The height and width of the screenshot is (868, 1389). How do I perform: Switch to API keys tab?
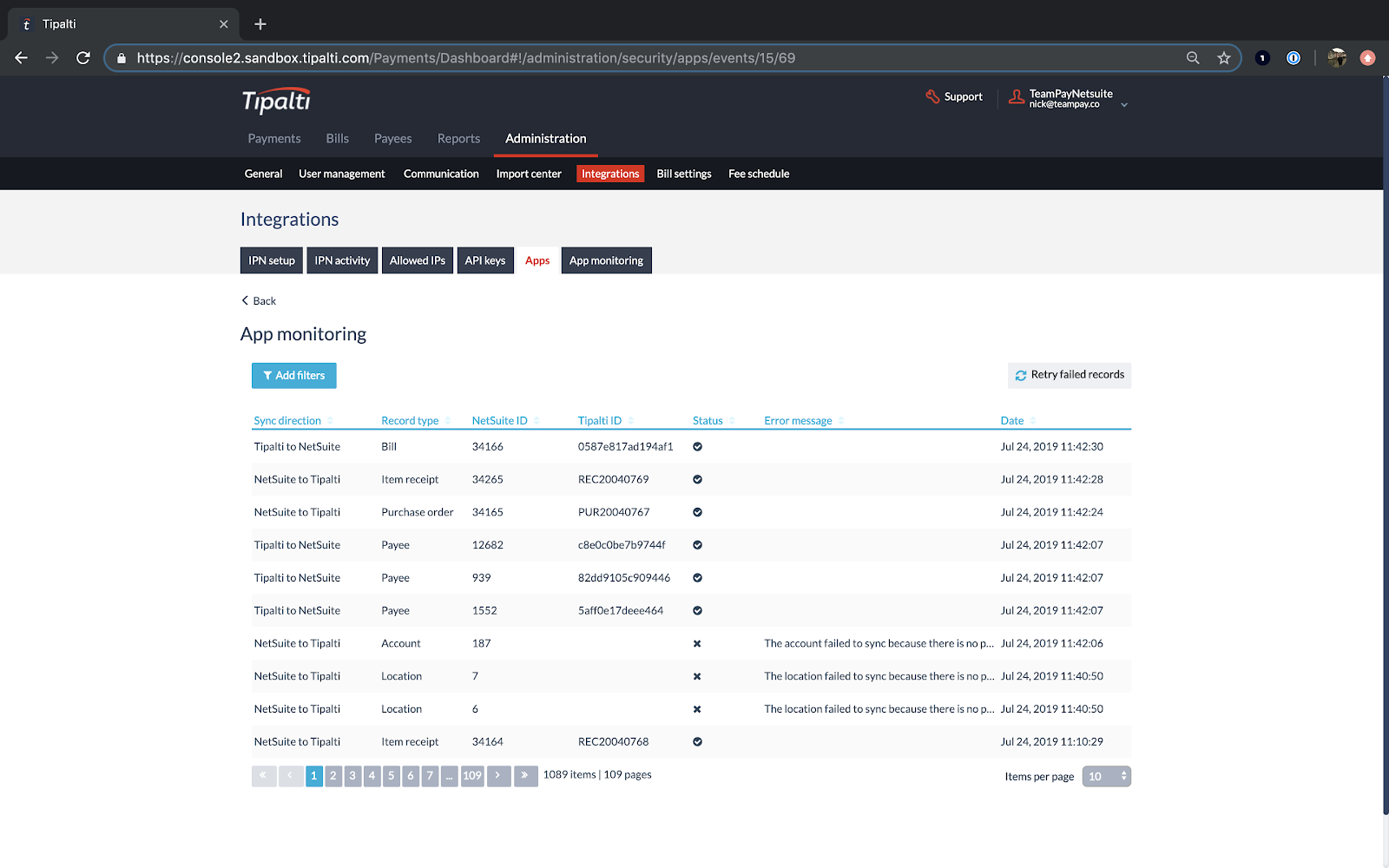pos(485,260)
